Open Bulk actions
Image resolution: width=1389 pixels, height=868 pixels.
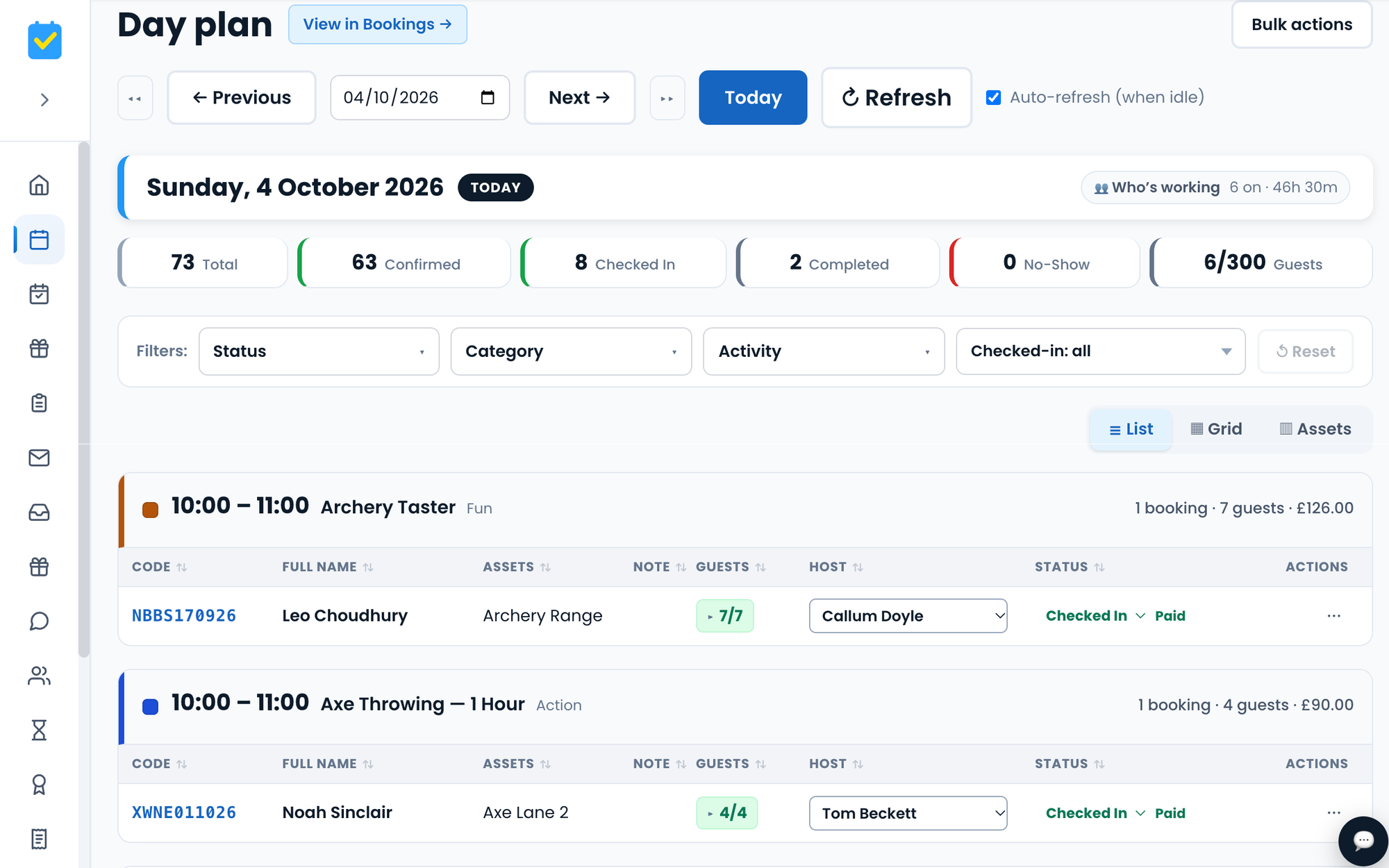click(1301, 24)
